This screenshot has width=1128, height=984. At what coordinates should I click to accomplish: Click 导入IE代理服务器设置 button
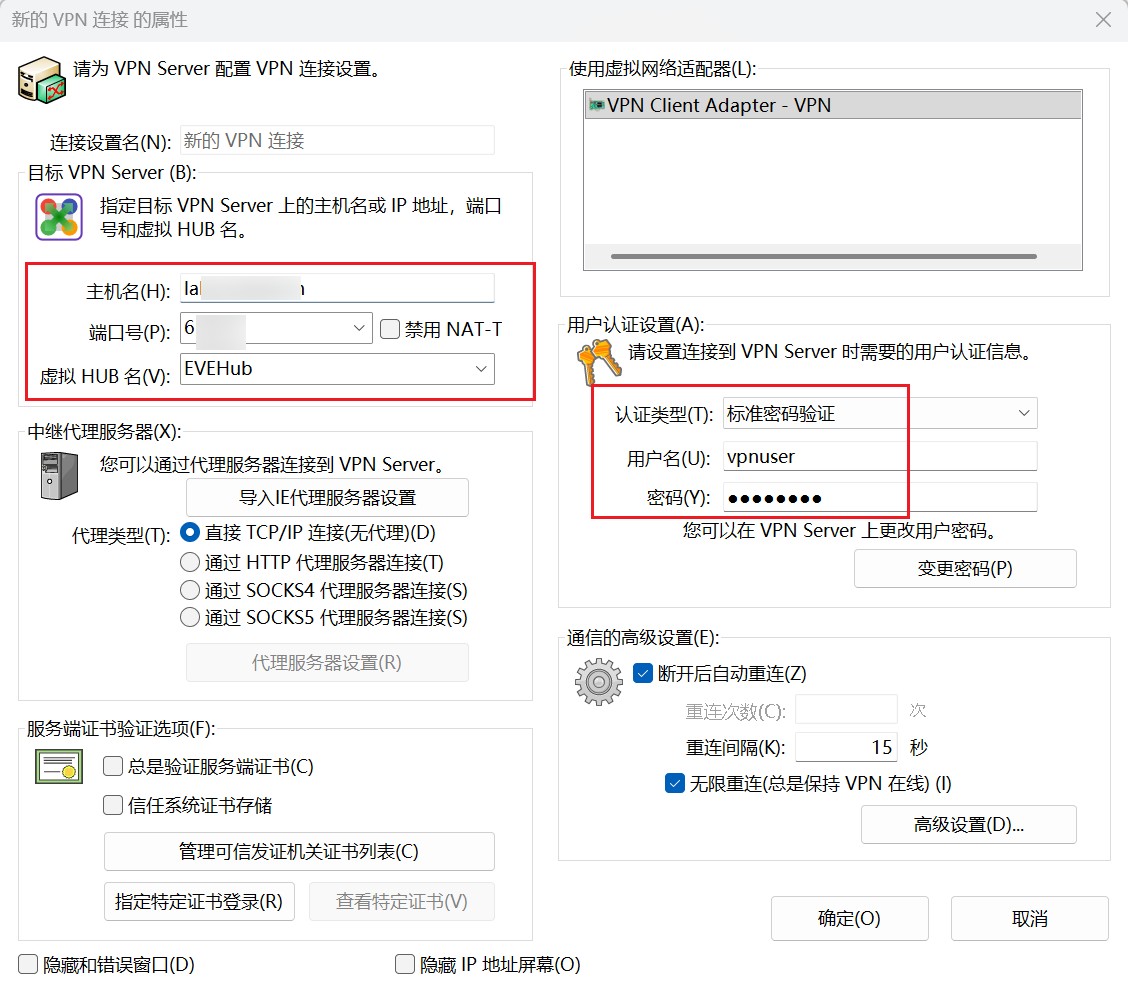pyautogui.click(x=327, y=498)
